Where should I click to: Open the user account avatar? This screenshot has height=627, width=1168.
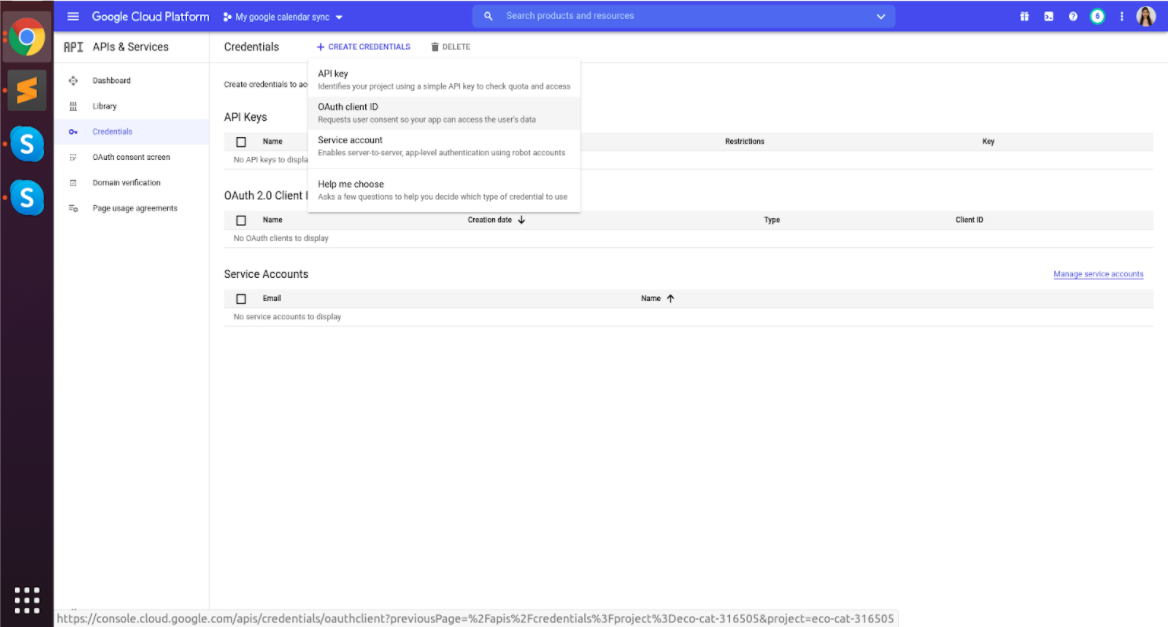pos(1146,16)
